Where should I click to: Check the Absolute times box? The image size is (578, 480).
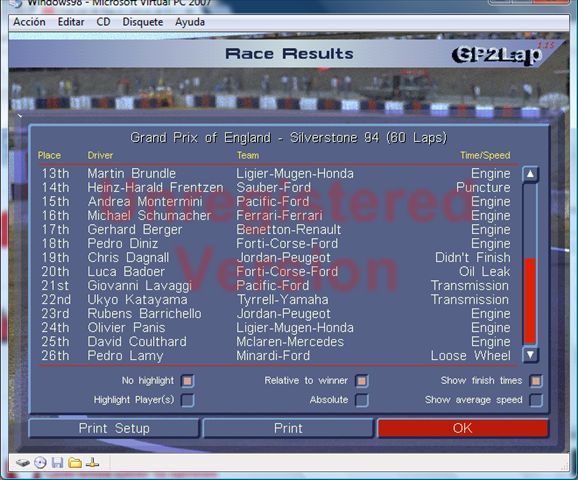[x=362, y=400]
